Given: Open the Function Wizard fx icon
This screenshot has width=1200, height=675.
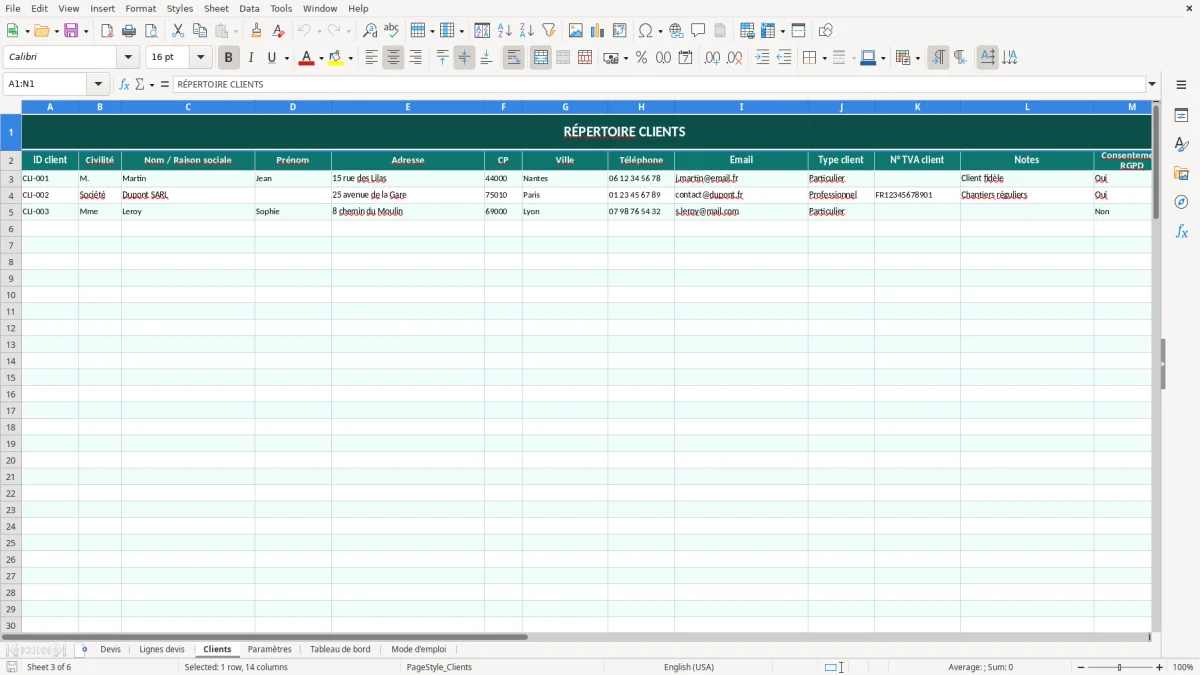Looking at the screenshot, I should tap(124, 85).
